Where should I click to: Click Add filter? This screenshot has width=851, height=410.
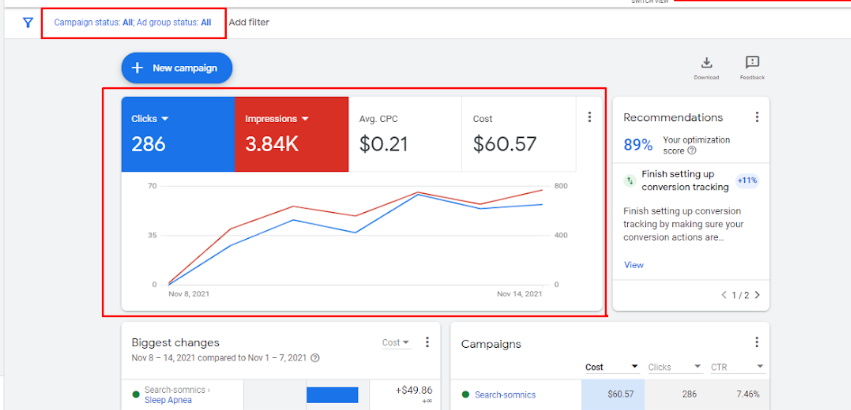pyautogui.click(x=249, y=22)
